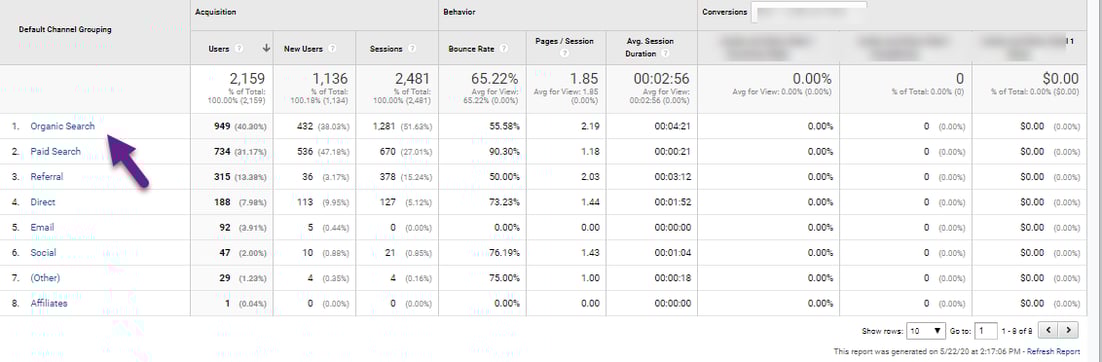
Task: Go to the next page of rows
Action: pyautogui.click(x=1069, y=330)
